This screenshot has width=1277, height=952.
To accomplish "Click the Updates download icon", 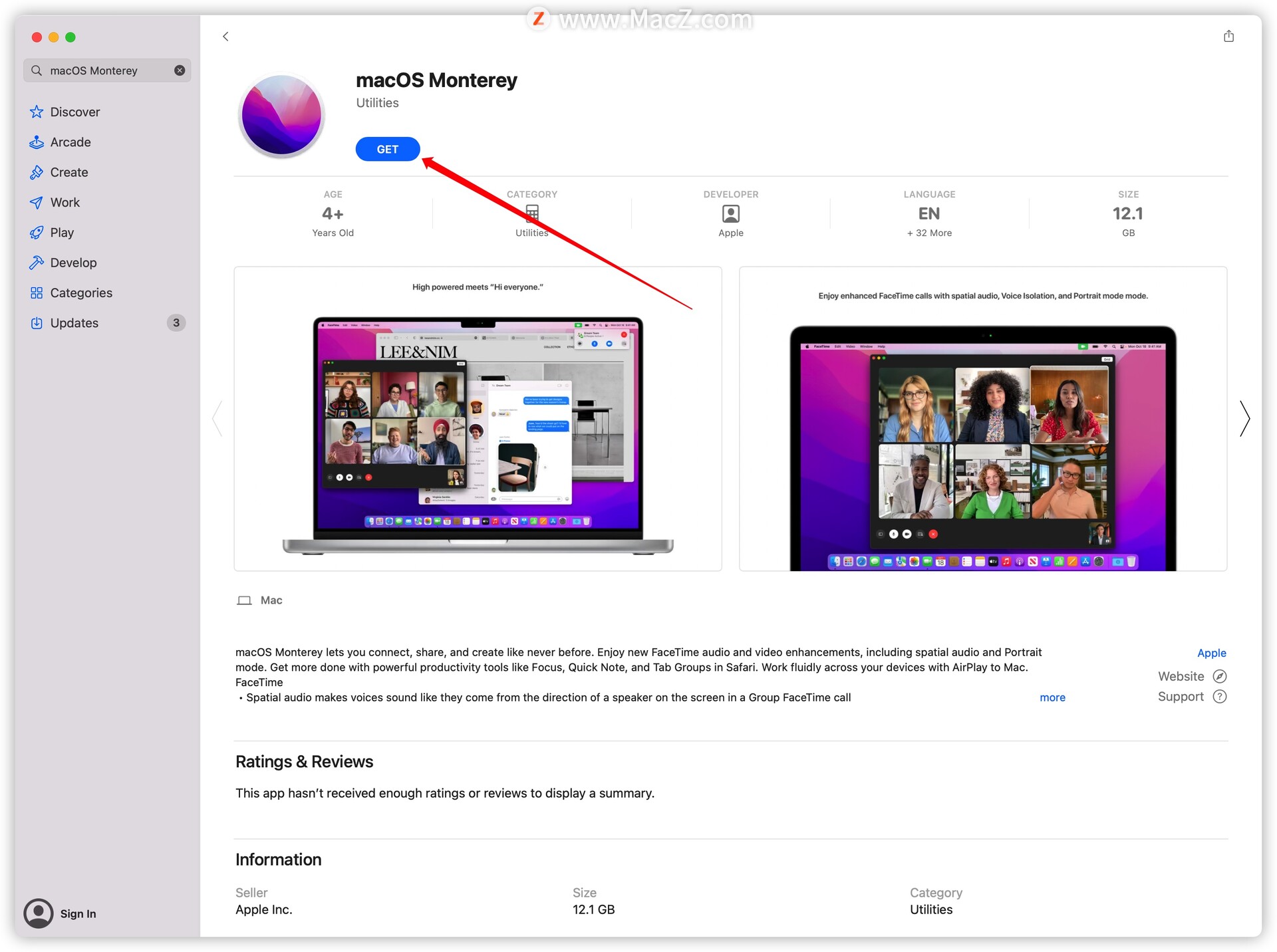I will coord(37,323).
